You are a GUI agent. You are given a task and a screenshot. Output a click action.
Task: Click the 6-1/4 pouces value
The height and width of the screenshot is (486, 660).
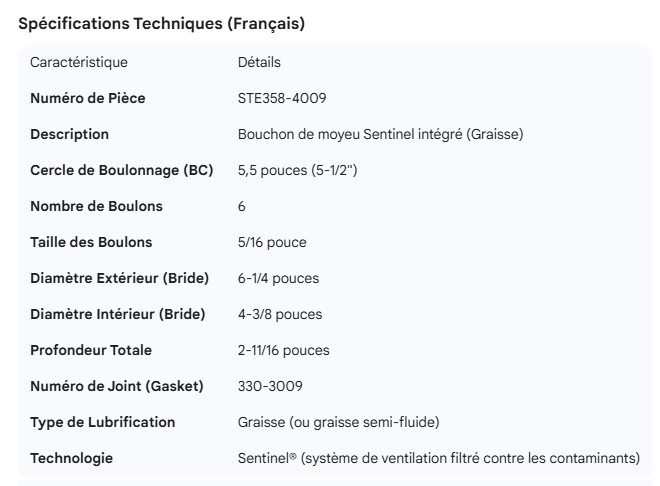coord(278,278)
